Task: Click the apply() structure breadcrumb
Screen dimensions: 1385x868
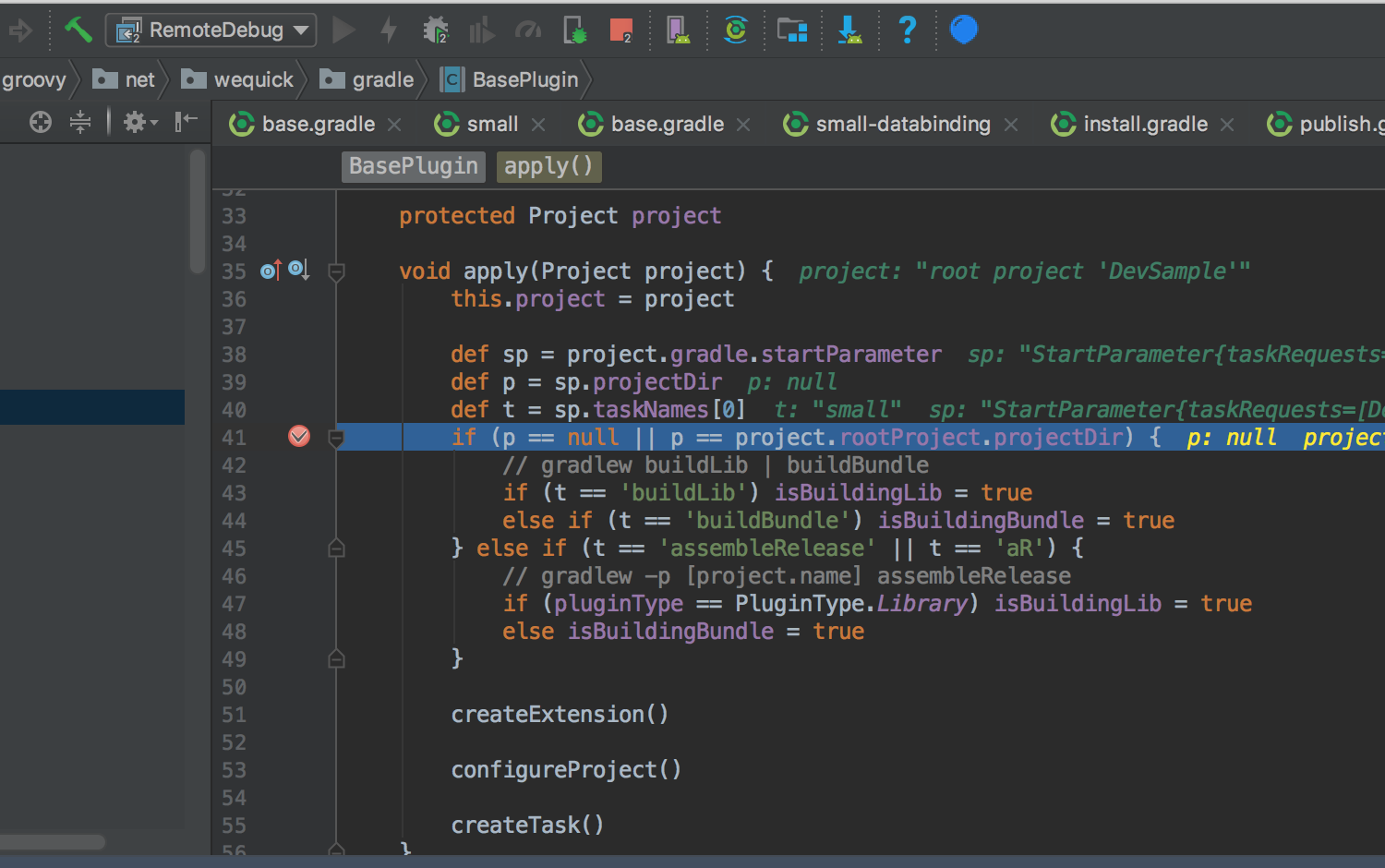Action: (548, 166)
